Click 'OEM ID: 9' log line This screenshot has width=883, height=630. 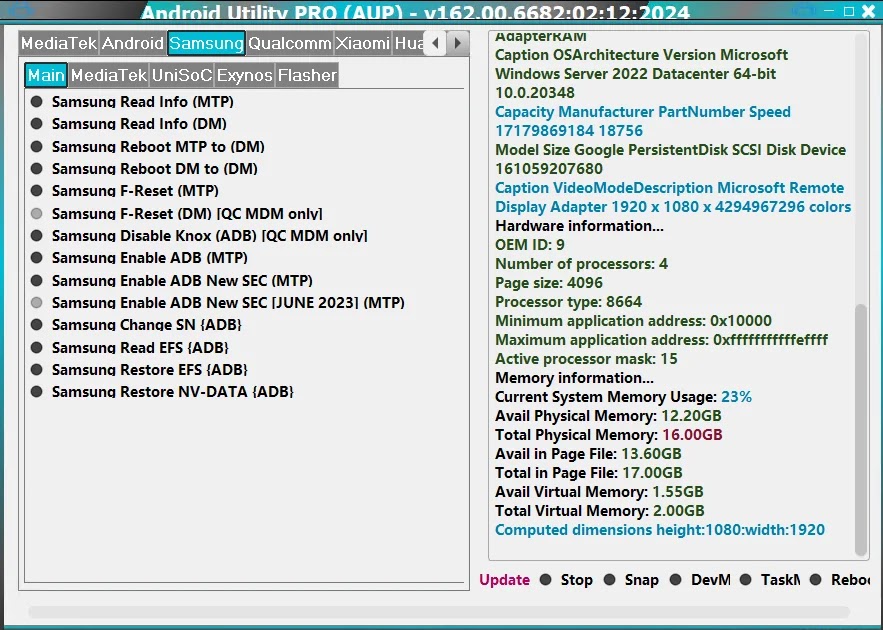(530, 244)
